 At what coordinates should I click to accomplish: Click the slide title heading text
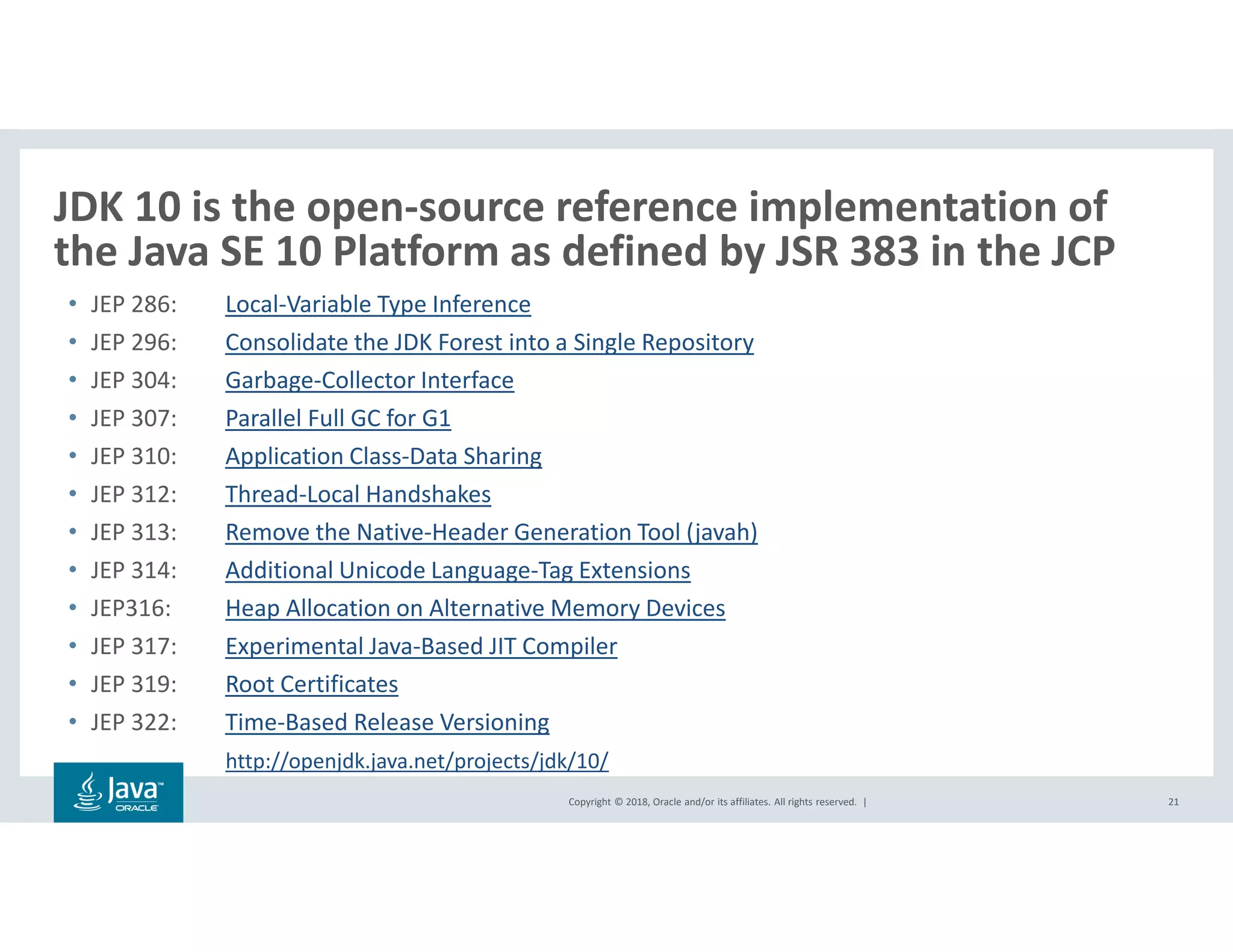(x=583, y=229)
